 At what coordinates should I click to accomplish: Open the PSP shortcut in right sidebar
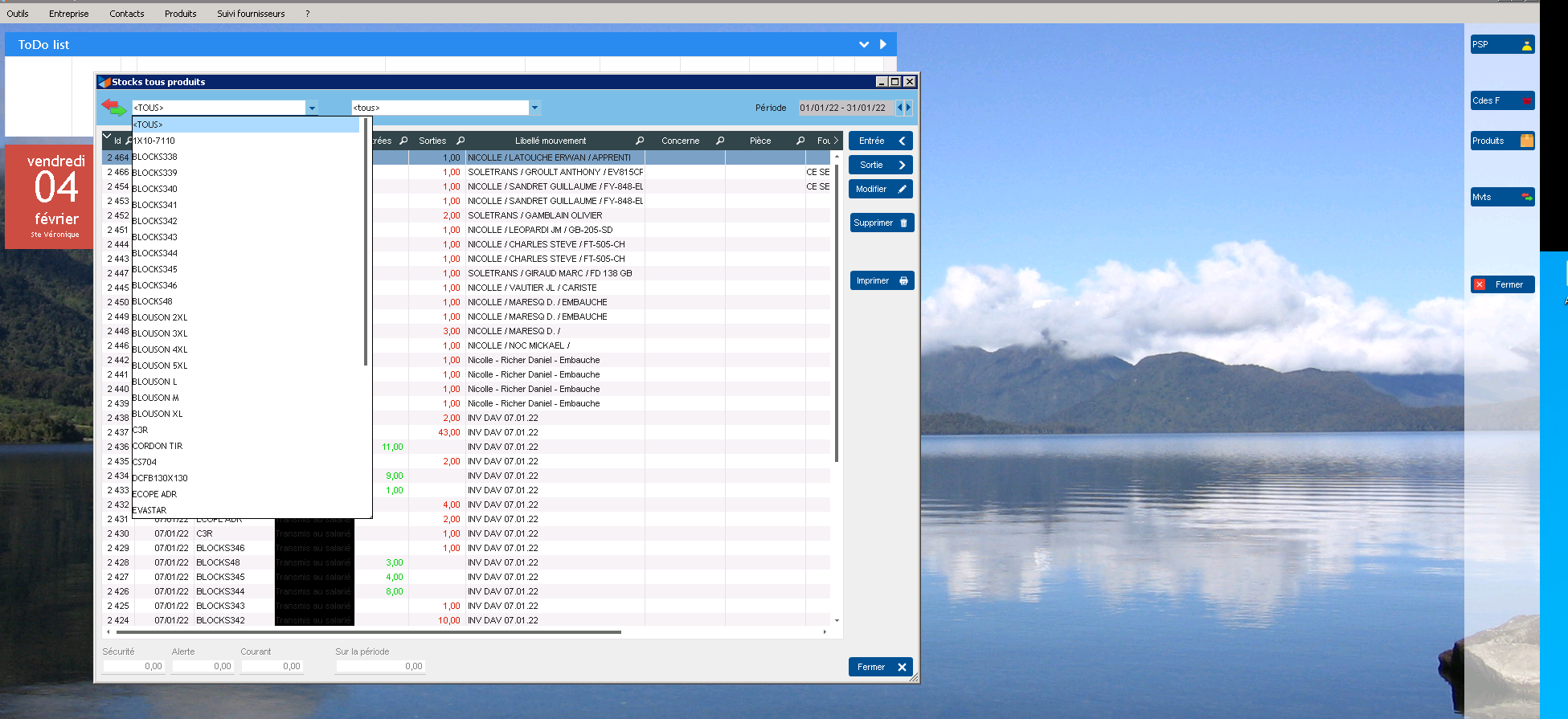click(1501, 45)
